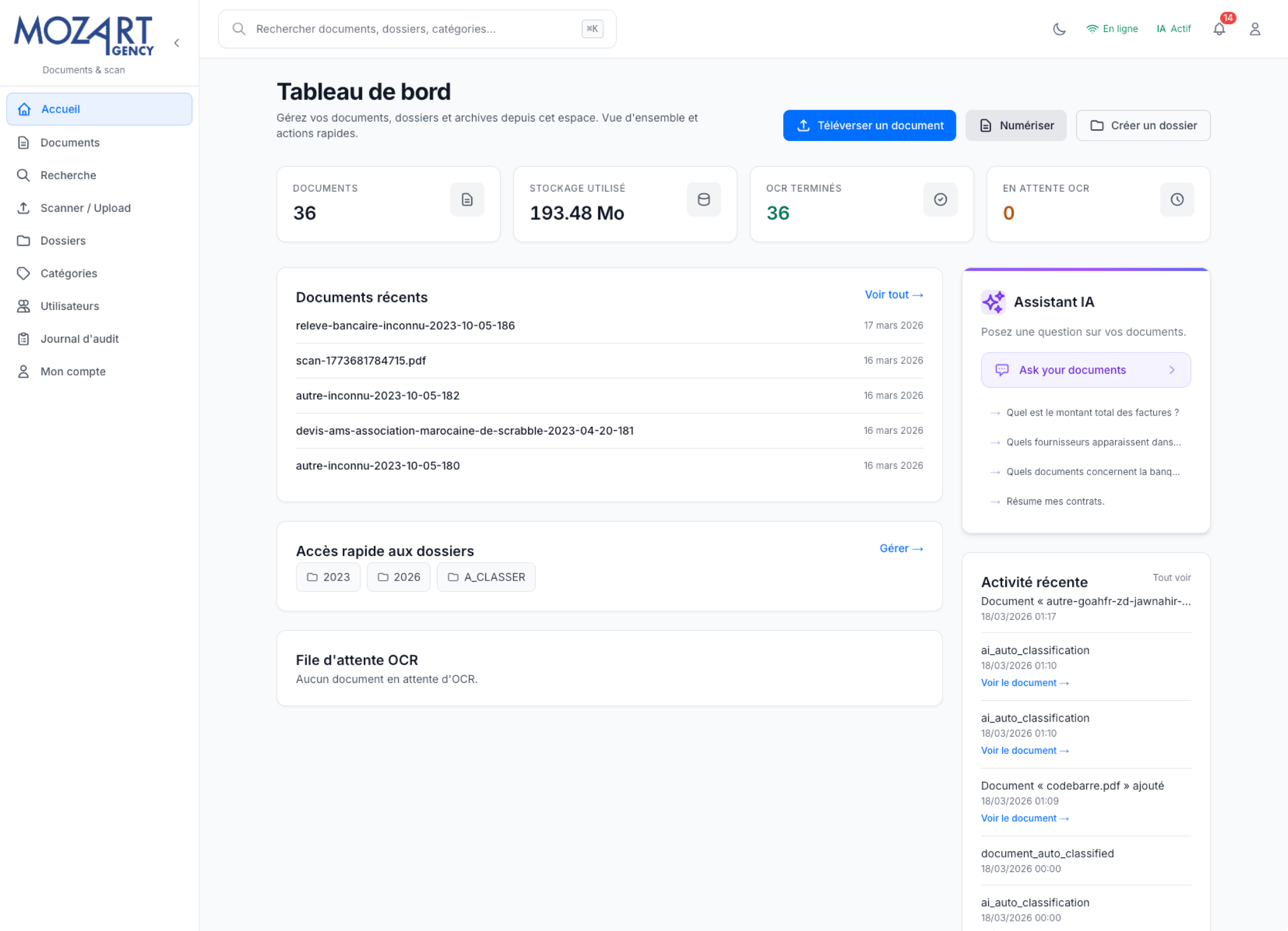Click the storage database icon
The width and height of the screenshot is (1288, 931).
[704, 199]
